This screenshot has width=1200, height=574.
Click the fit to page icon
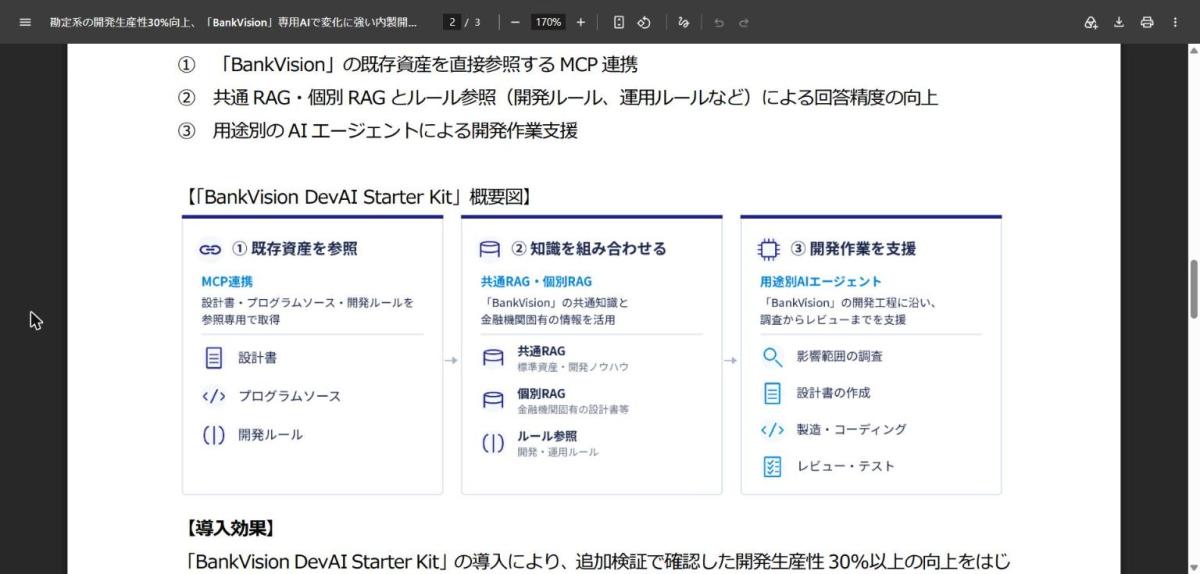point(618,22)
